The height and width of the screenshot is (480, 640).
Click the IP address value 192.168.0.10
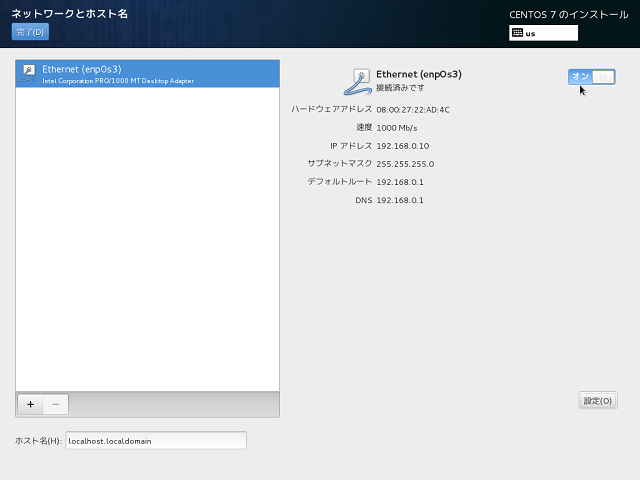pyautogui.click(x=406, y=146)
